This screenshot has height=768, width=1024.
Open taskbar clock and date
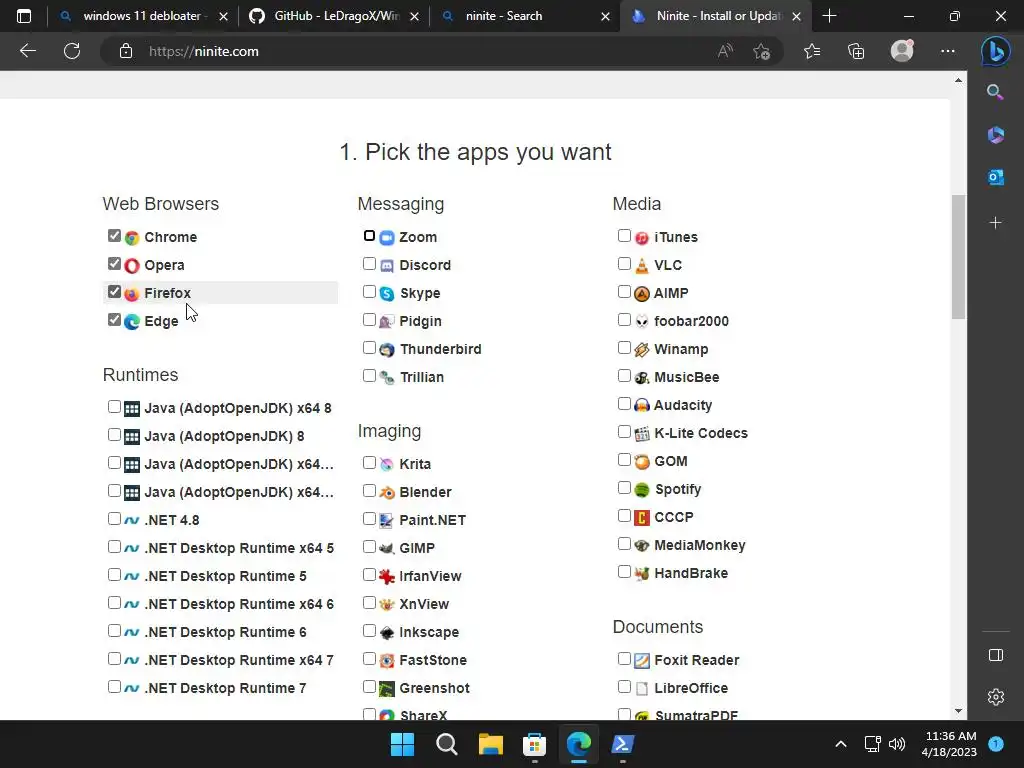point(949,744)
